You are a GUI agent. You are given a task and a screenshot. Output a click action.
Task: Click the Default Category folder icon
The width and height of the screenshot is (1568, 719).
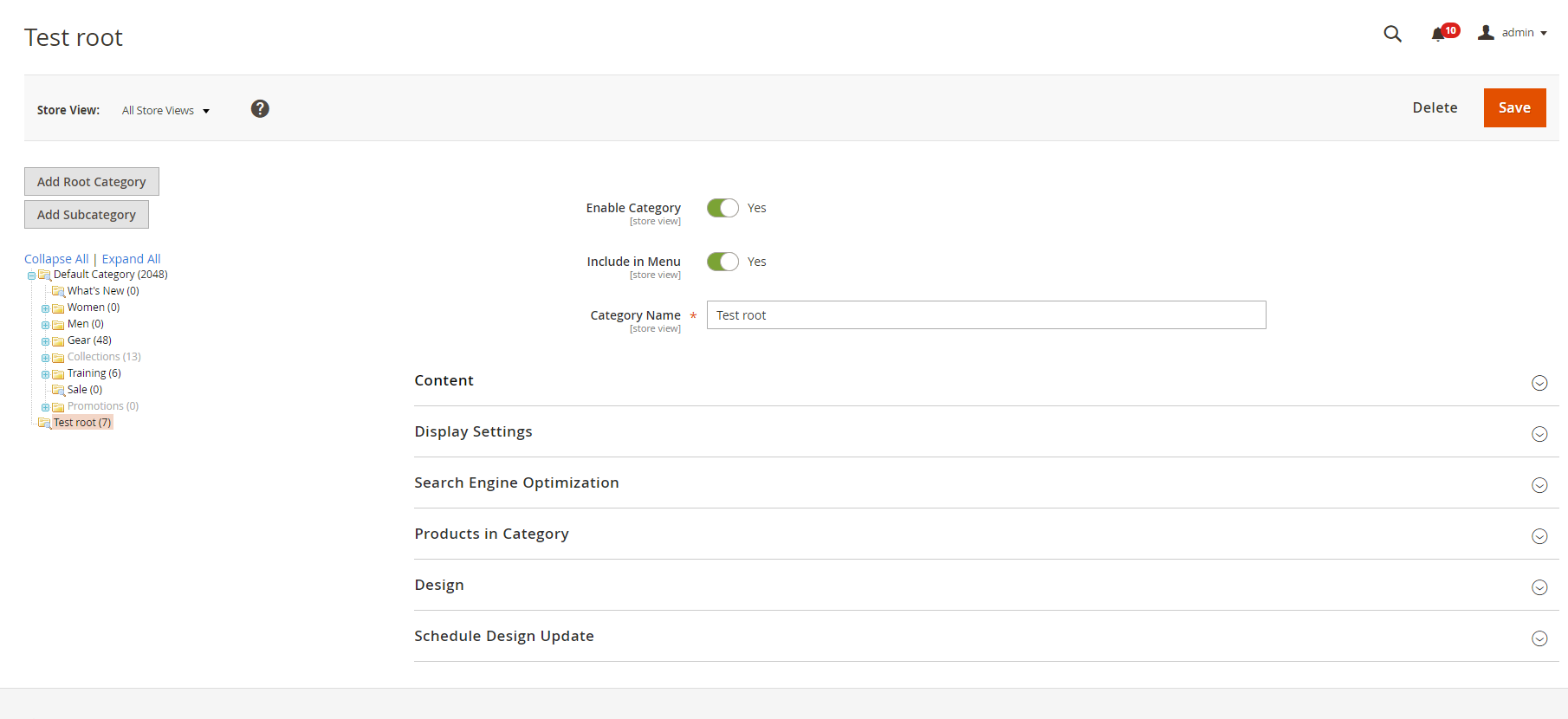click(44, 275)
